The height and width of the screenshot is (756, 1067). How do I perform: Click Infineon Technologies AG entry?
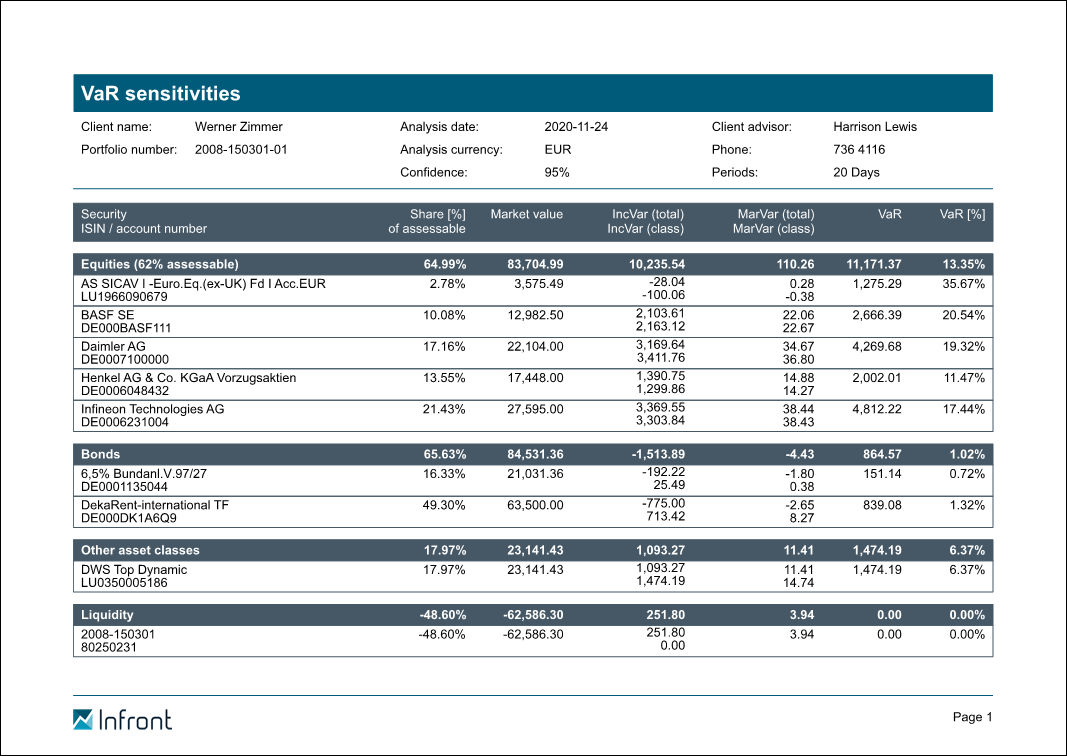coord(152,410)
